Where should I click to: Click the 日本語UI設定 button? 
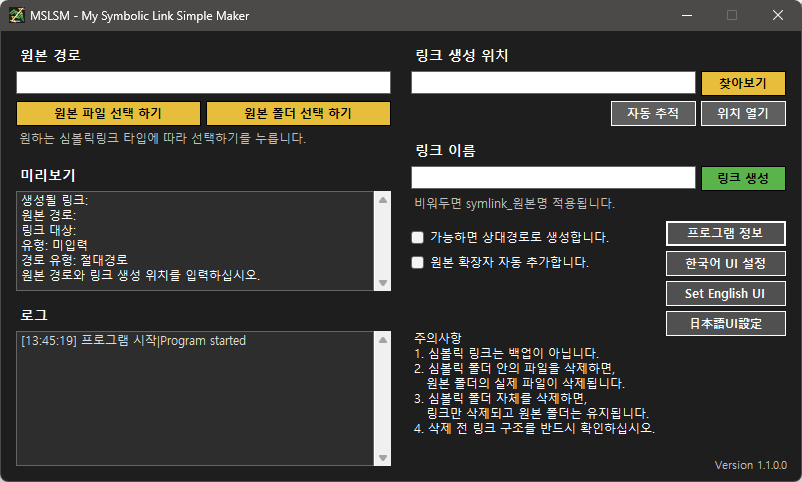[725, 323]
